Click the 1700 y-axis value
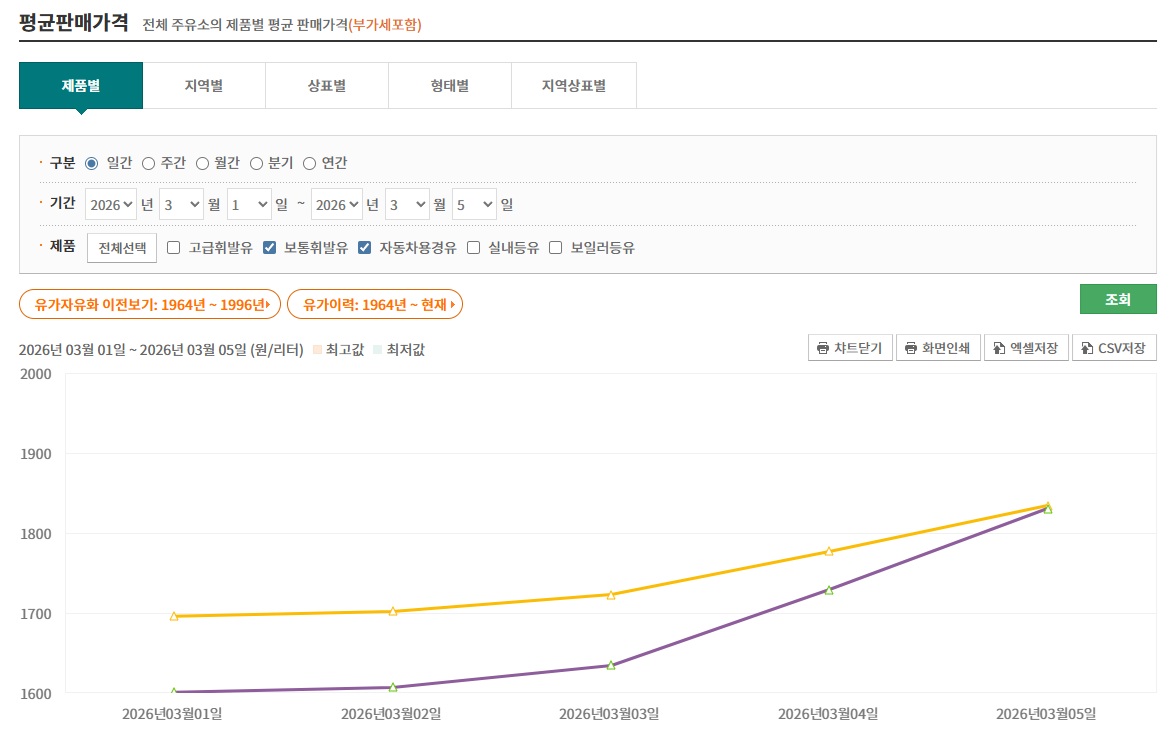The image size is (1172, 730). click(x=36, y=614)
